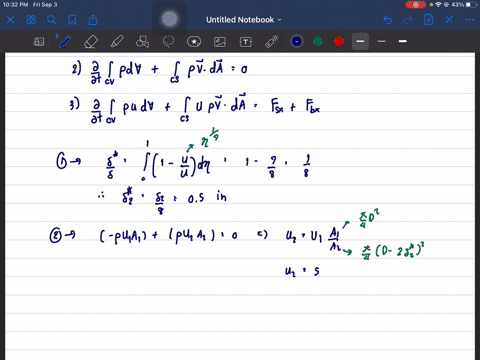The image size is (480, 360).
Task: Open the page thumbnails grid view
Action: pyautogui.click(x=31, y=20)
